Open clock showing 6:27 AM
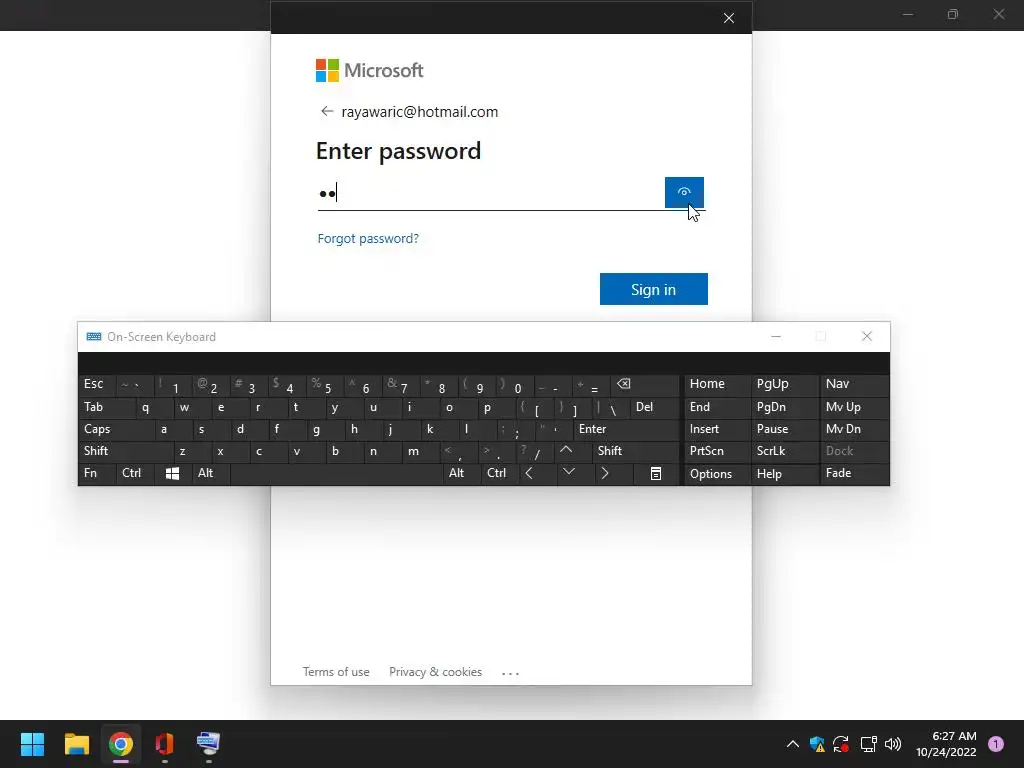The height and width of the screenshot is (768, 1024). pyautogui.click(x=946, y=744)
